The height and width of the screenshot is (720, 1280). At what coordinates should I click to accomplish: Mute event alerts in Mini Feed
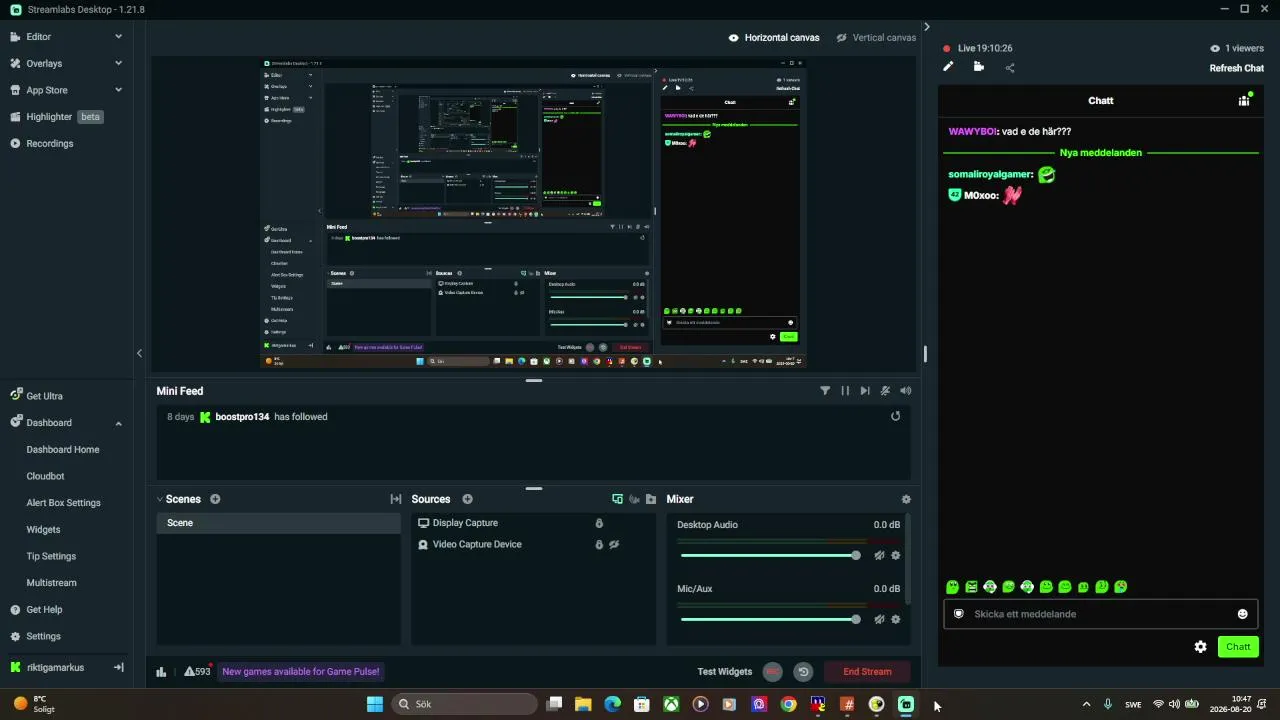point(885,391)
